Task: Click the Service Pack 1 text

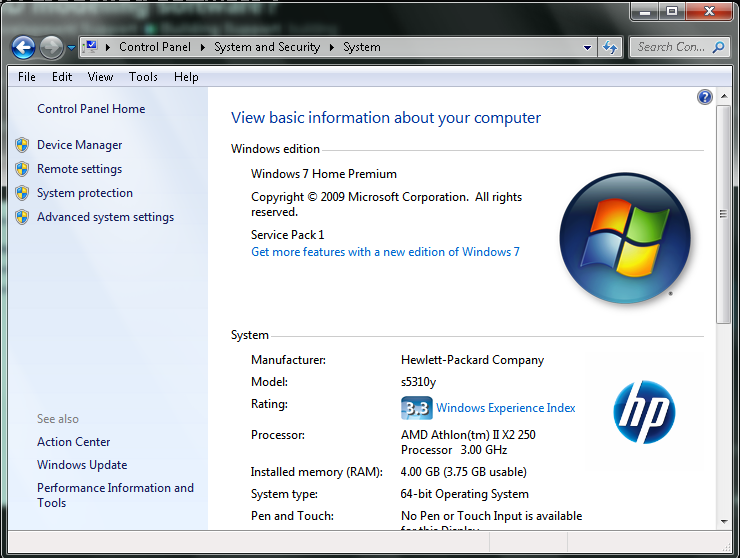Action: point(287,235)
